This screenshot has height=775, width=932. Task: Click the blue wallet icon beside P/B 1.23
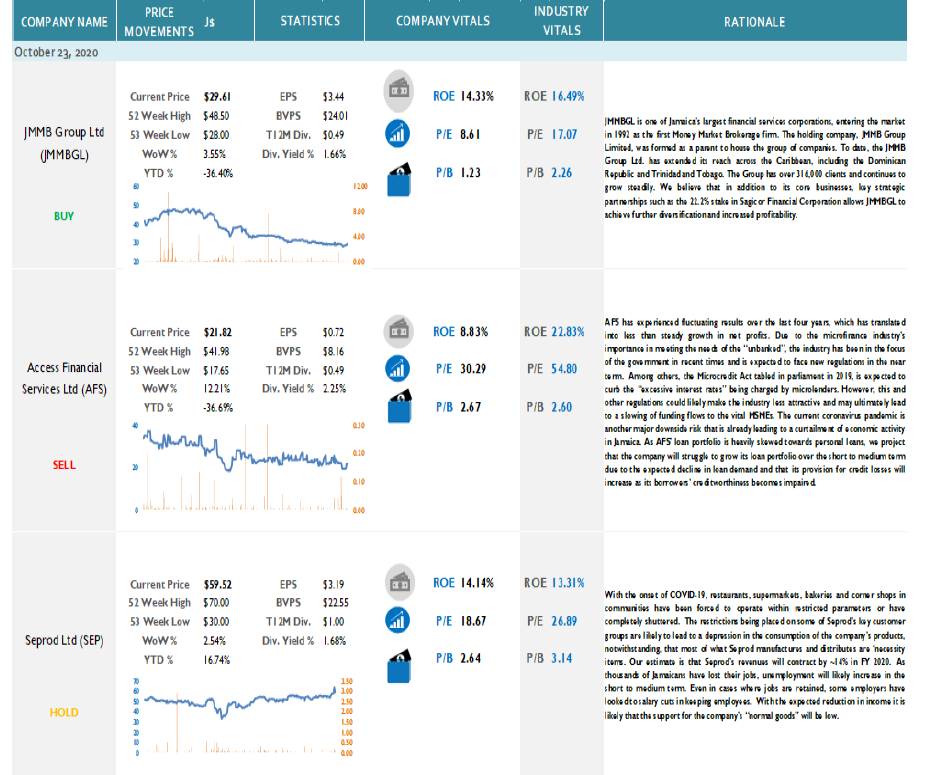coord(399,179)
